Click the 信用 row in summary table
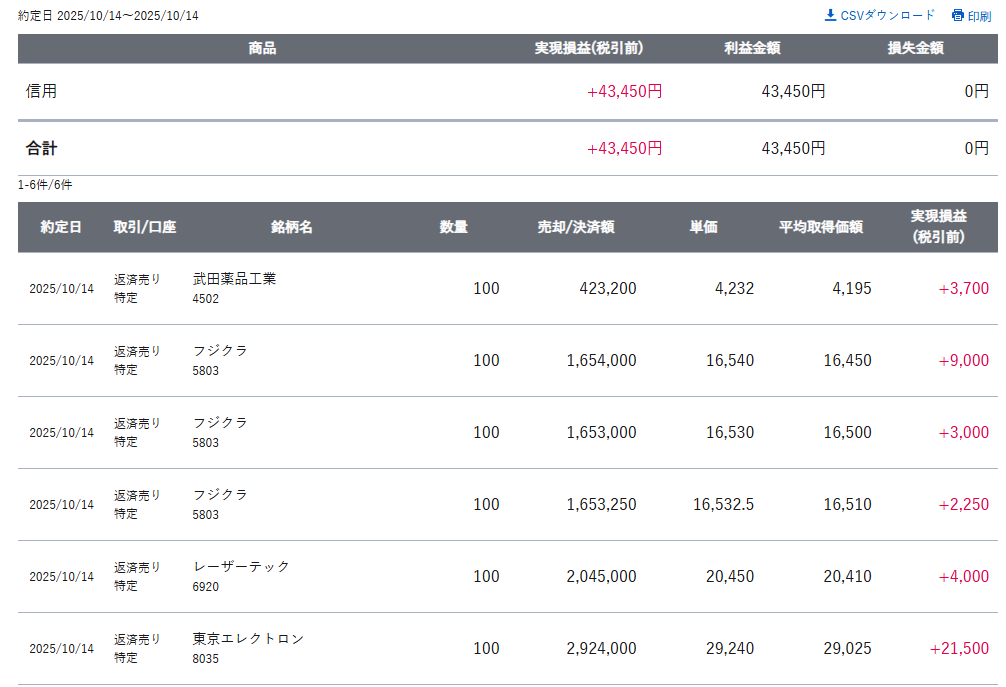The width and height of the screenshot is (1006, 687). pyautogui.click(x=42, y=91)
